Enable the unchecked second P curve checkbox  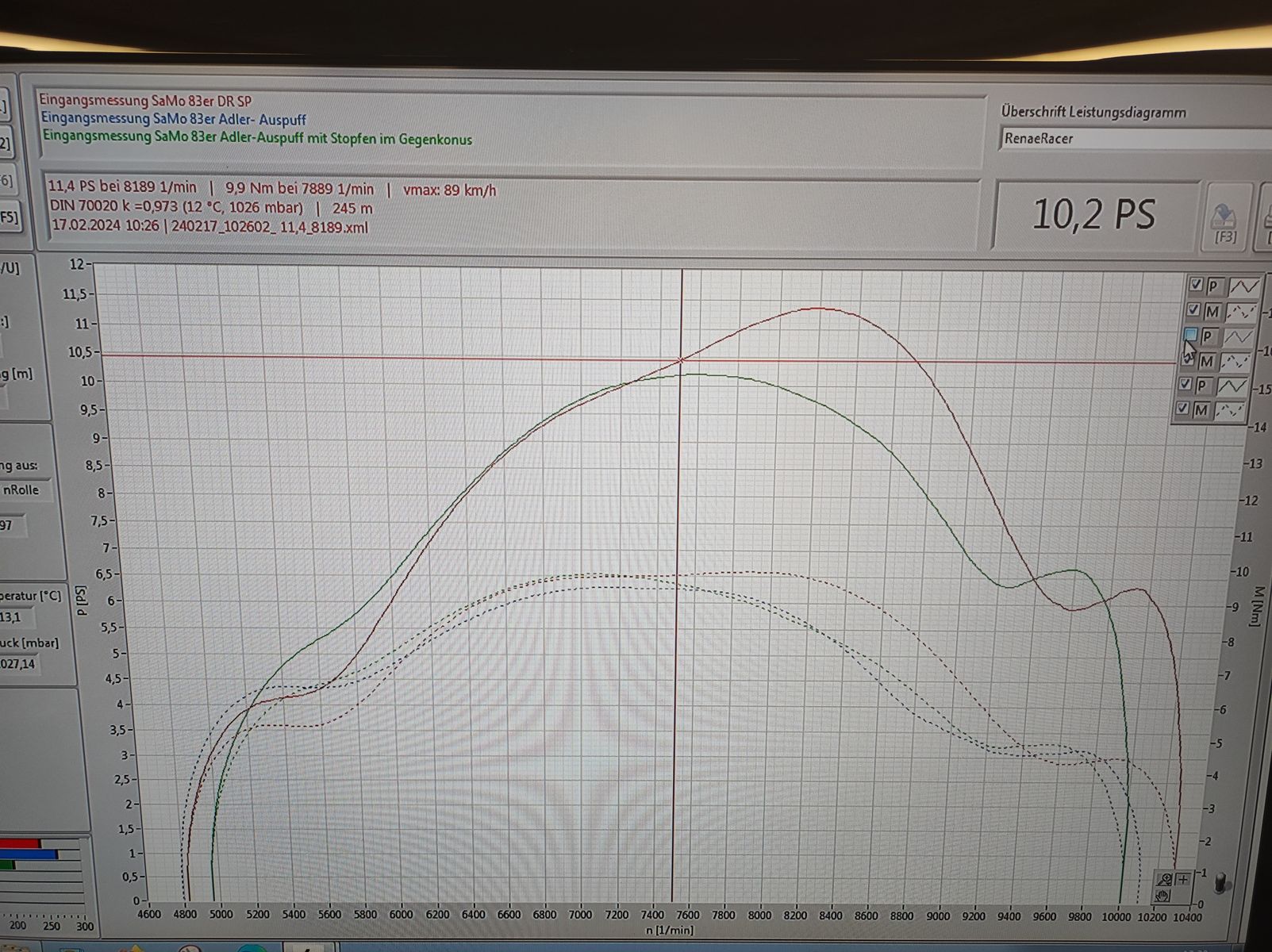click(1190, 336)
